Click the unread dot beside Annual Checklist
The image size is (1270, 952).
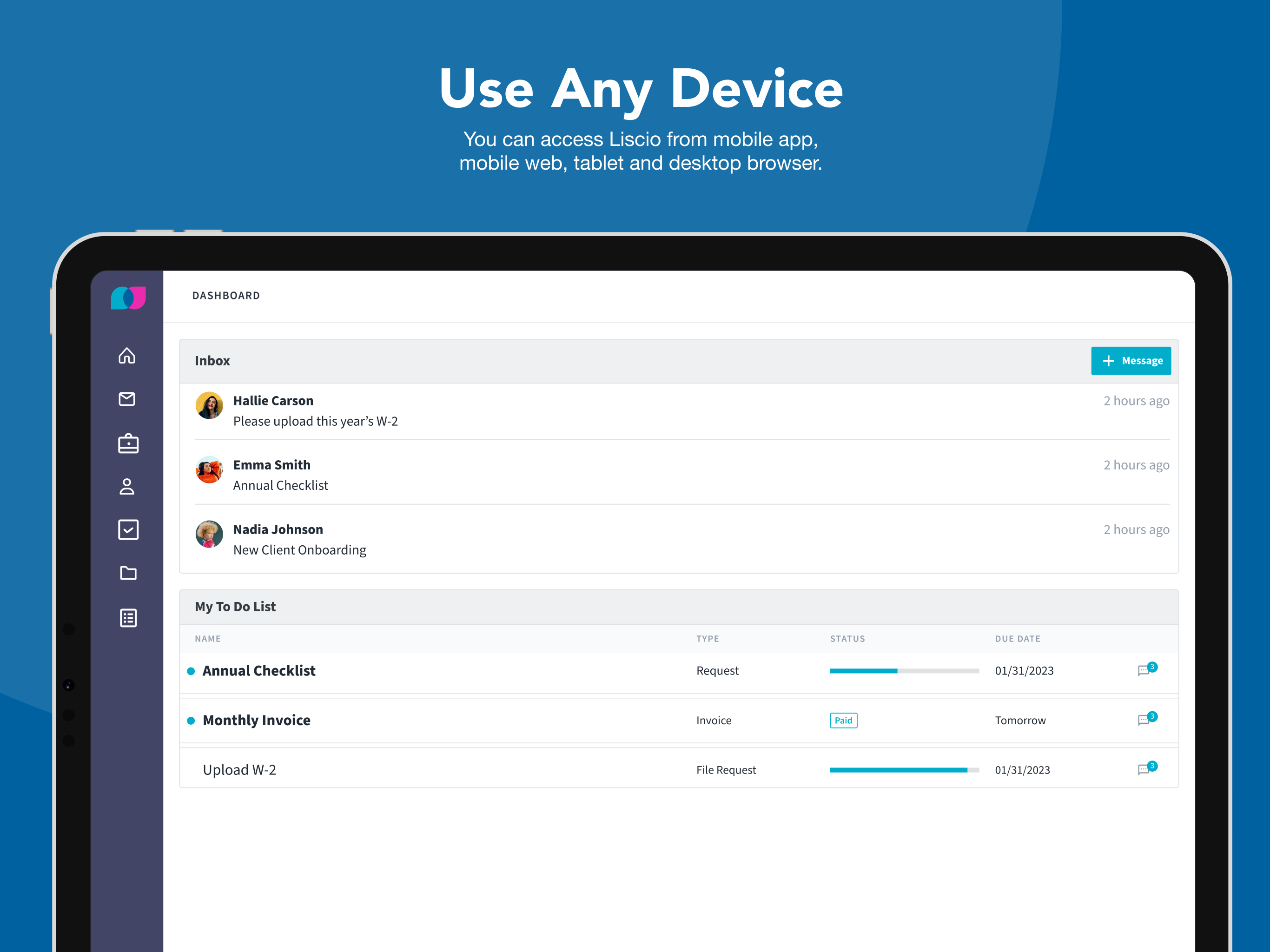click(x=191, y=671)
